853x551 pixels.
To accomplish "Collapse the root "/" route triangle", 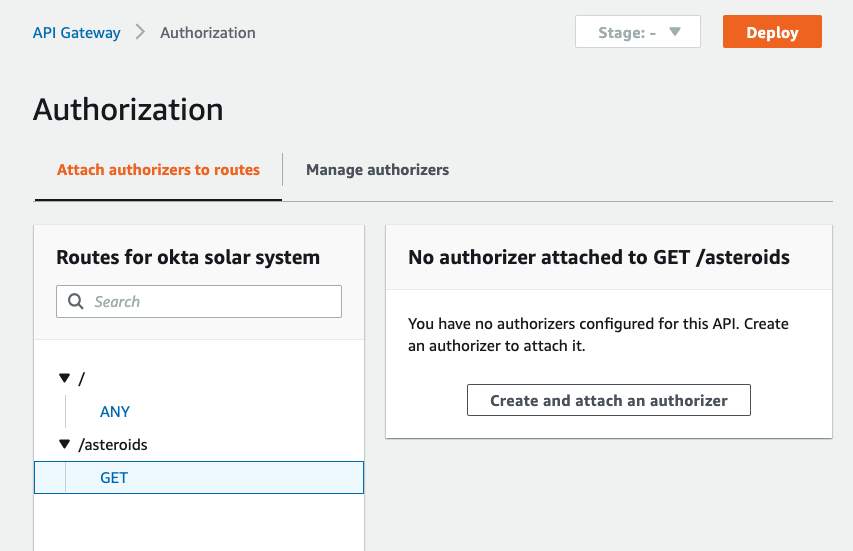I will coord(65,378).
